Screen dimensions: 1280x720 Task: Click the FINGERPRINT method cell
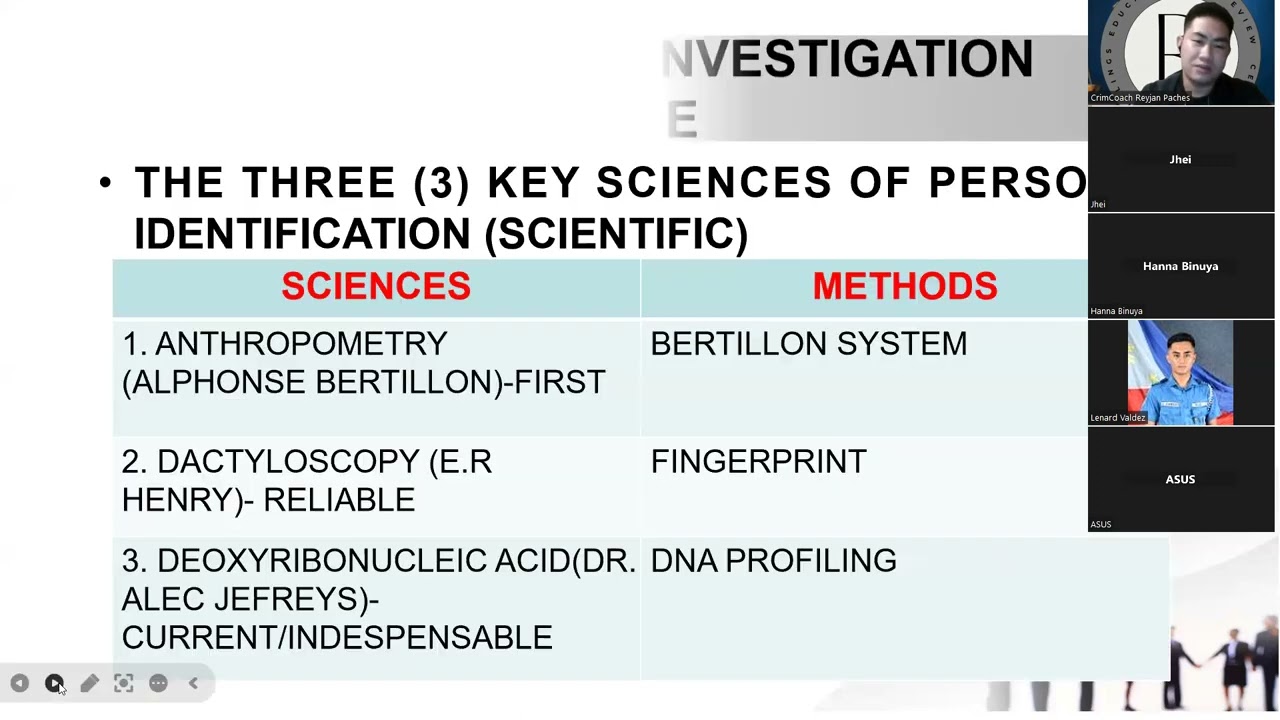(x=864, y=486)
